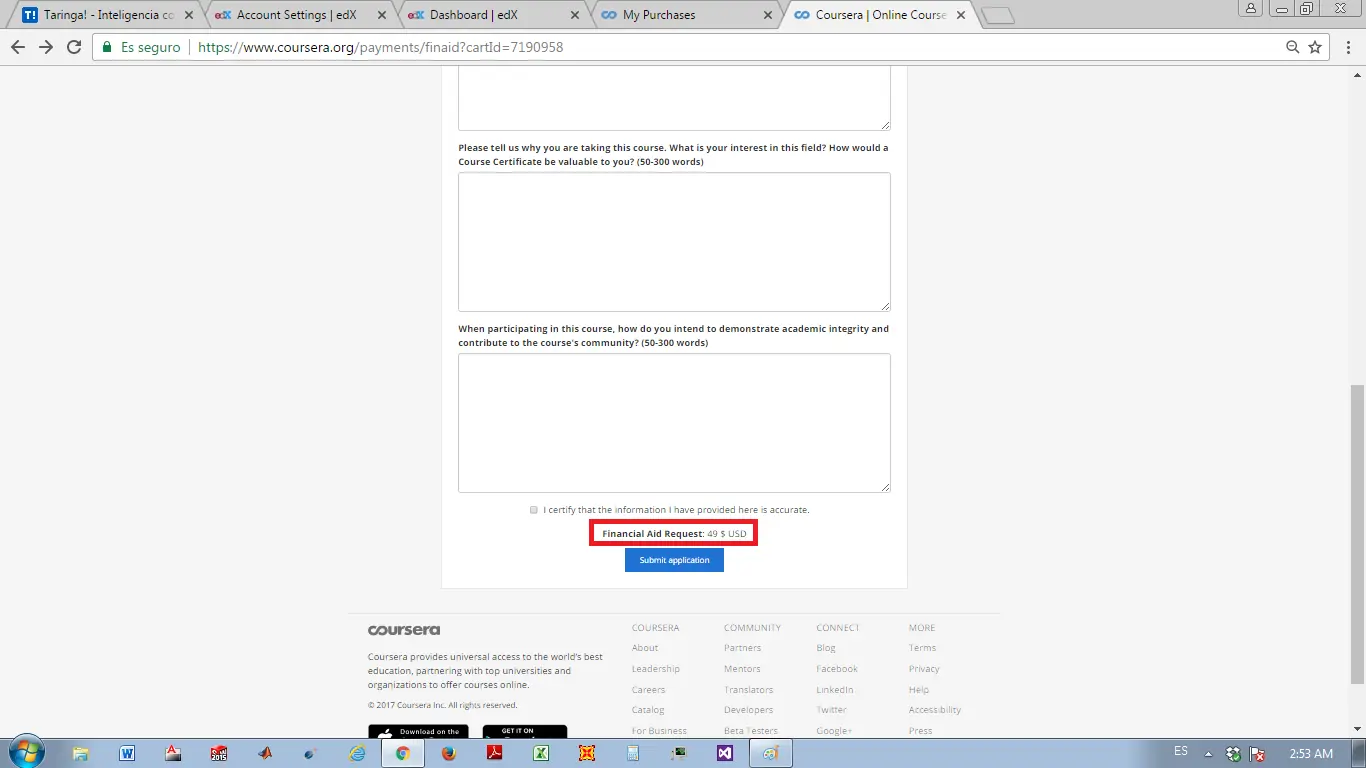1366x768 pixels.
Task: Open the Privacy footer link
Action: tap(924, 669)
